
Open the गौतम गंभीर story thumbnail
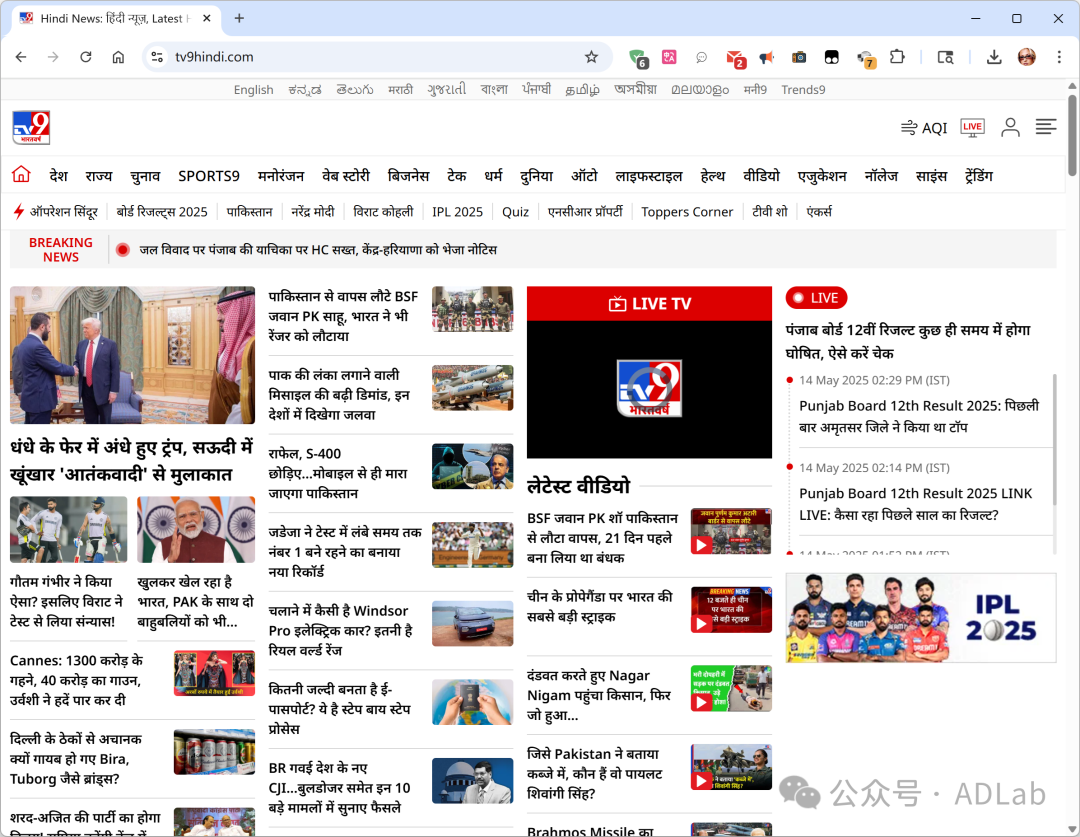pyautogui.click(x=68, y=530)
